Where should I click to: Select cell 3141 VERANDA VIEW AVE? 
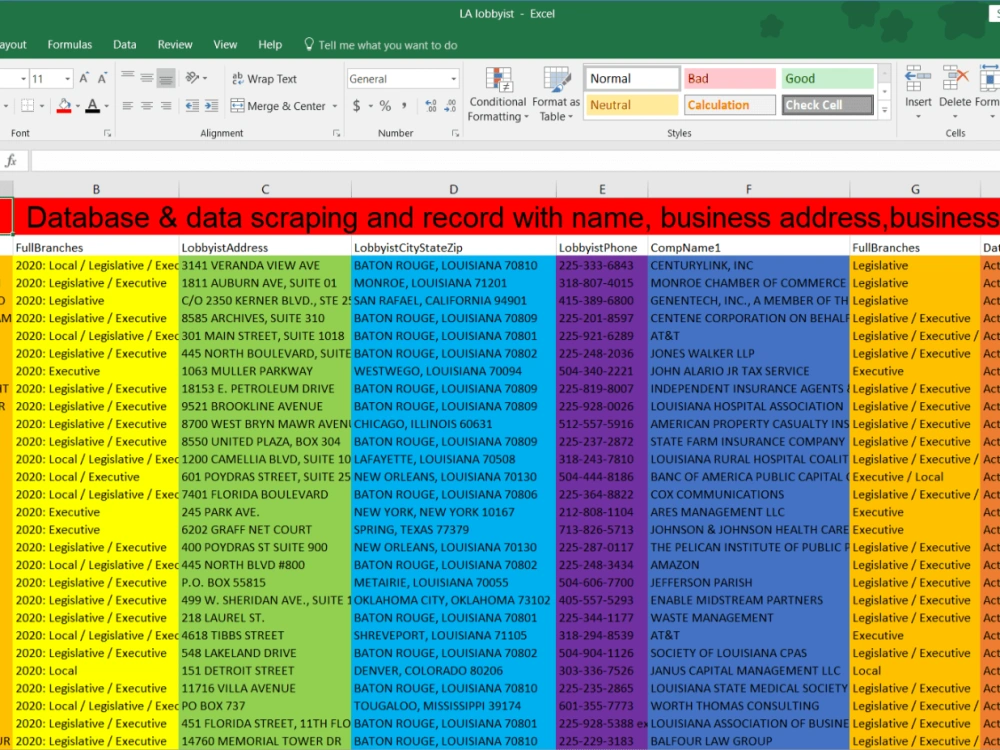pyautogui.click(x=265, y=265)
